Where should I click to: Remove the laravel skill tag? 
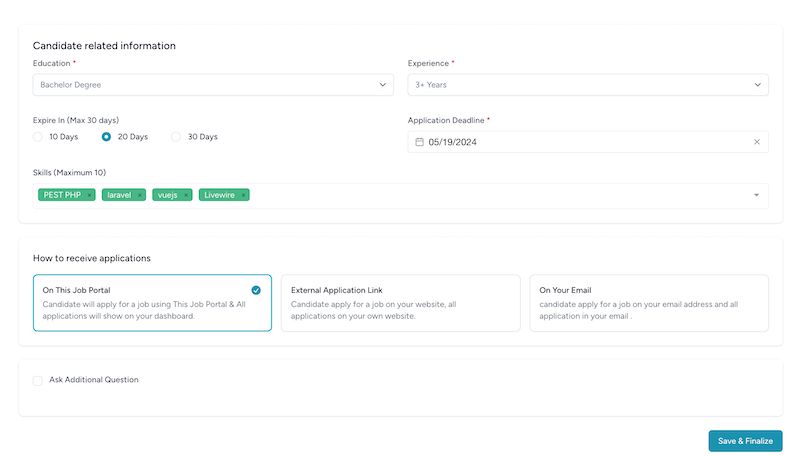click(140, 195)
